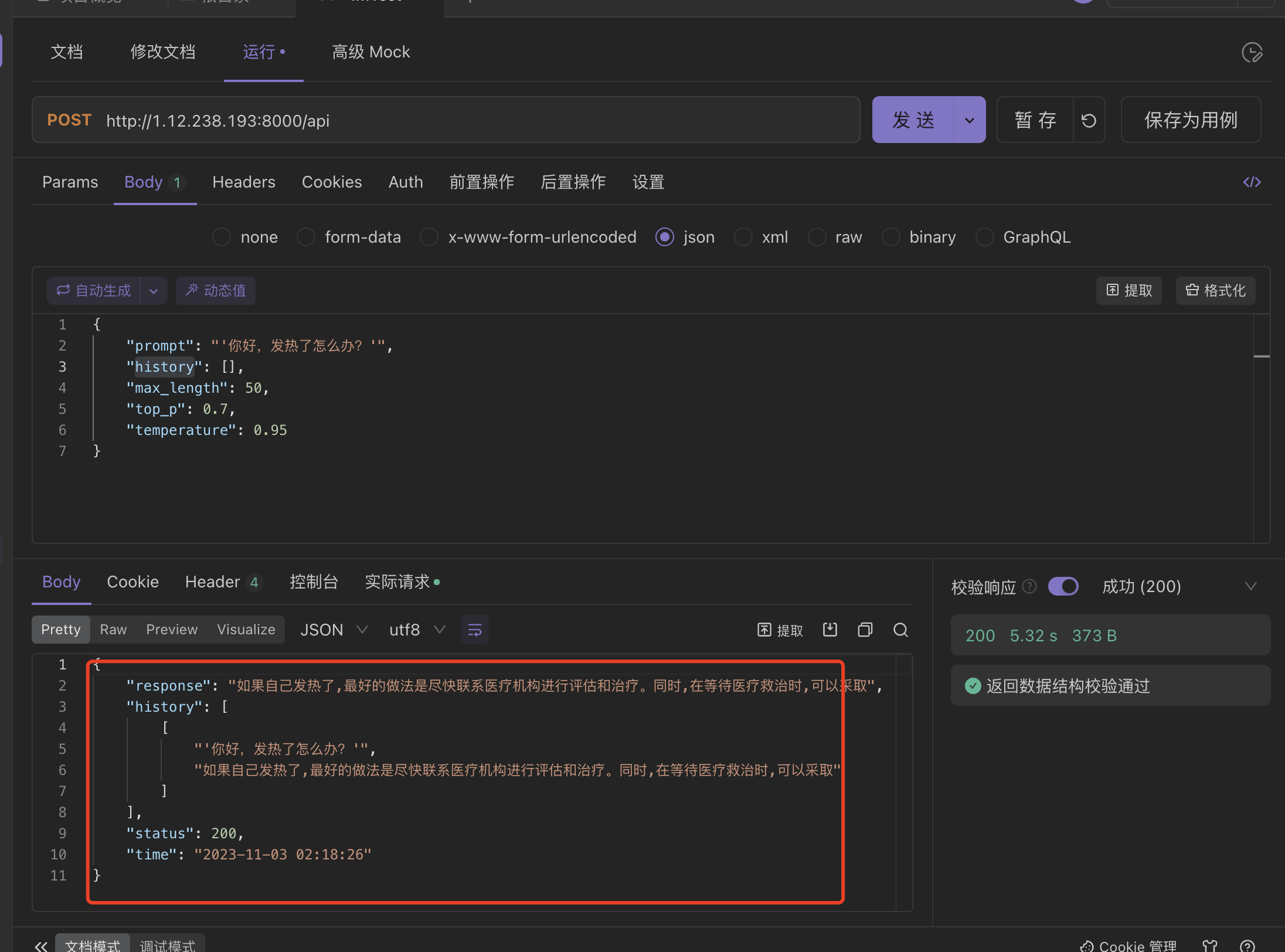Open the request Headers tab
This screenshot has width=1285, height=952.
coord(244,182)
